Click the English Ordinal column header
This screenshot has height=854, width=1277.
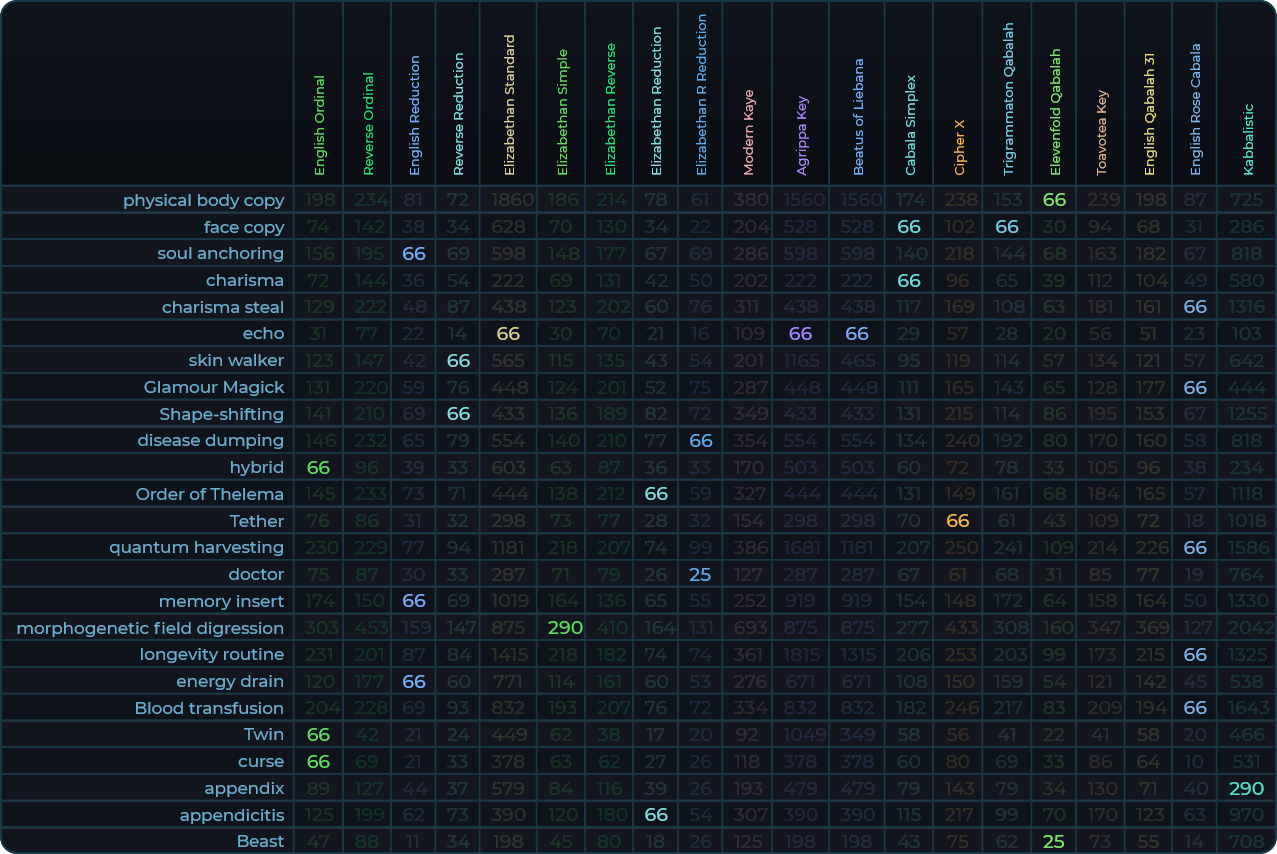[319, 125]
